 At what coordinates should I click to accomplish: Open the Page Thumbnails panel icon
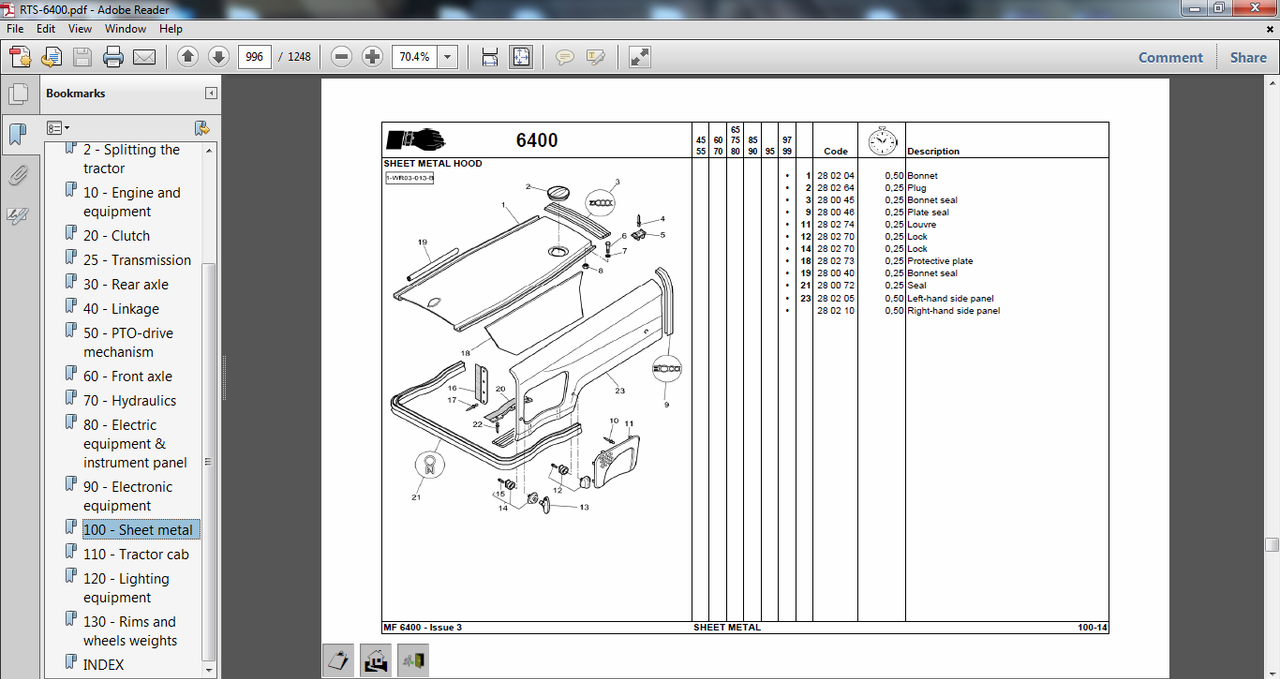coord(17,95)
